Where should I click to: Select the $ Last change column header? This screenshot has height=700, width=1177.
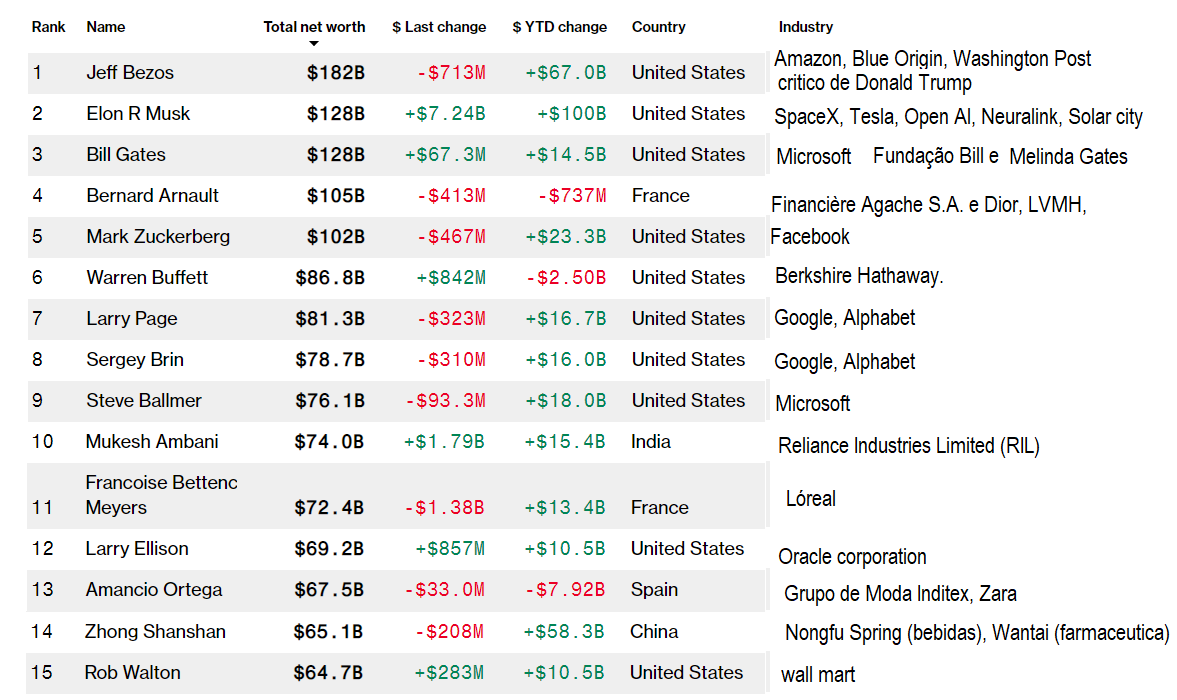(439, 27)
